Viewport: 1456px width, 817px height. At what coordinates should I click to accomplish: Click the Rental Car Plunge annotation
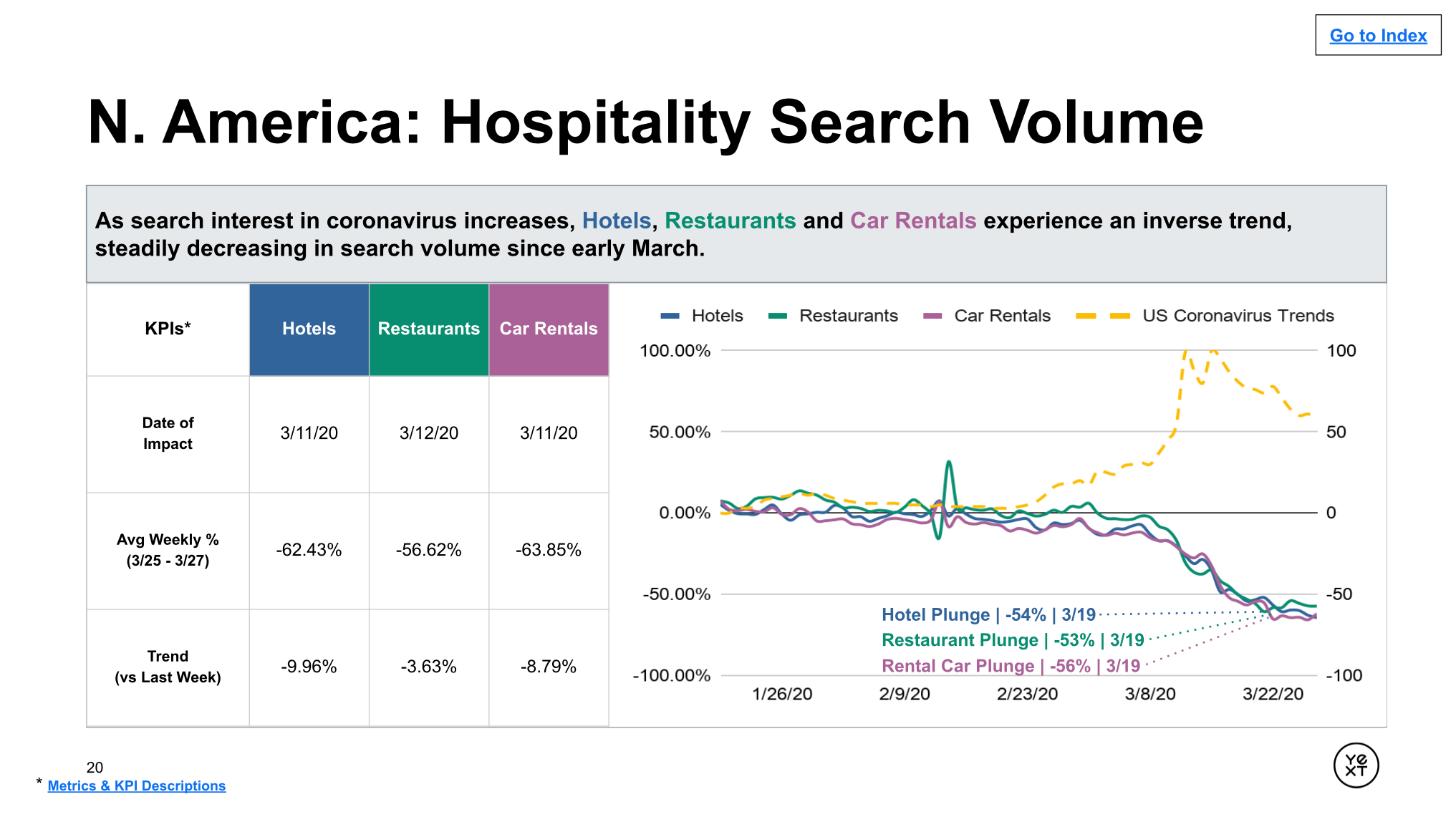point(1011,666)
